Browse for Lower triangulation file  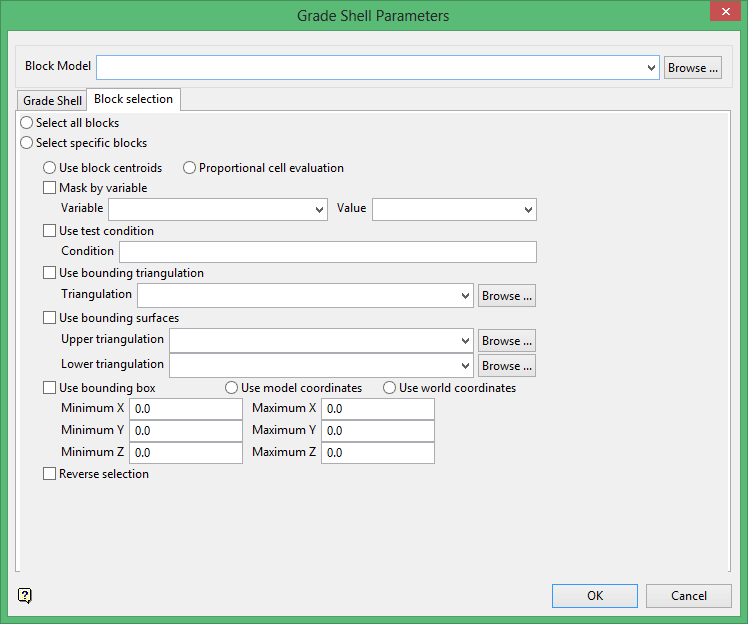coord(506,366)
